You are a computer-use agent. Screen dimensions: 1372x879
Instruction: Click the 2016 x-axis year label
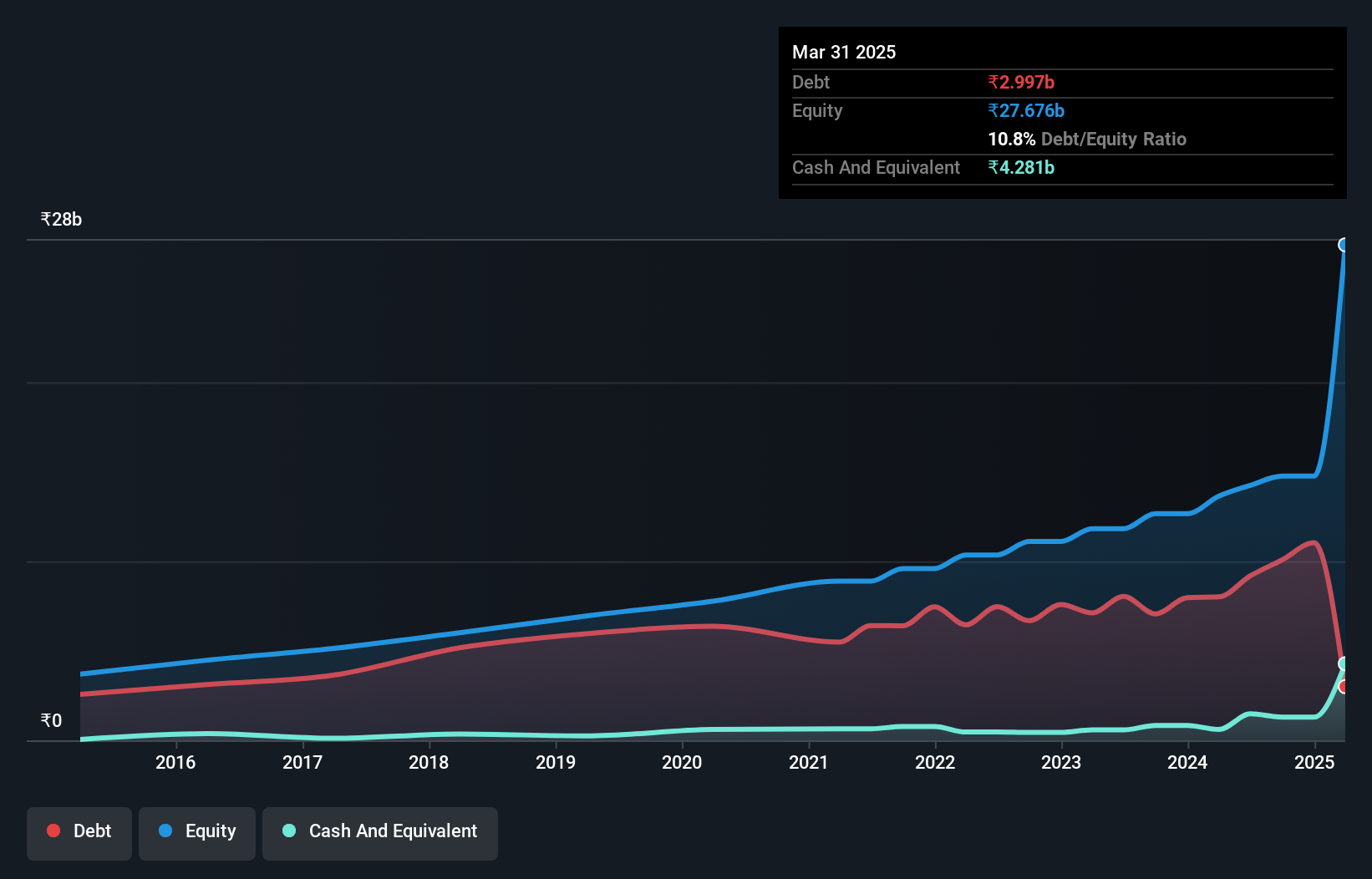pos(175,762)
